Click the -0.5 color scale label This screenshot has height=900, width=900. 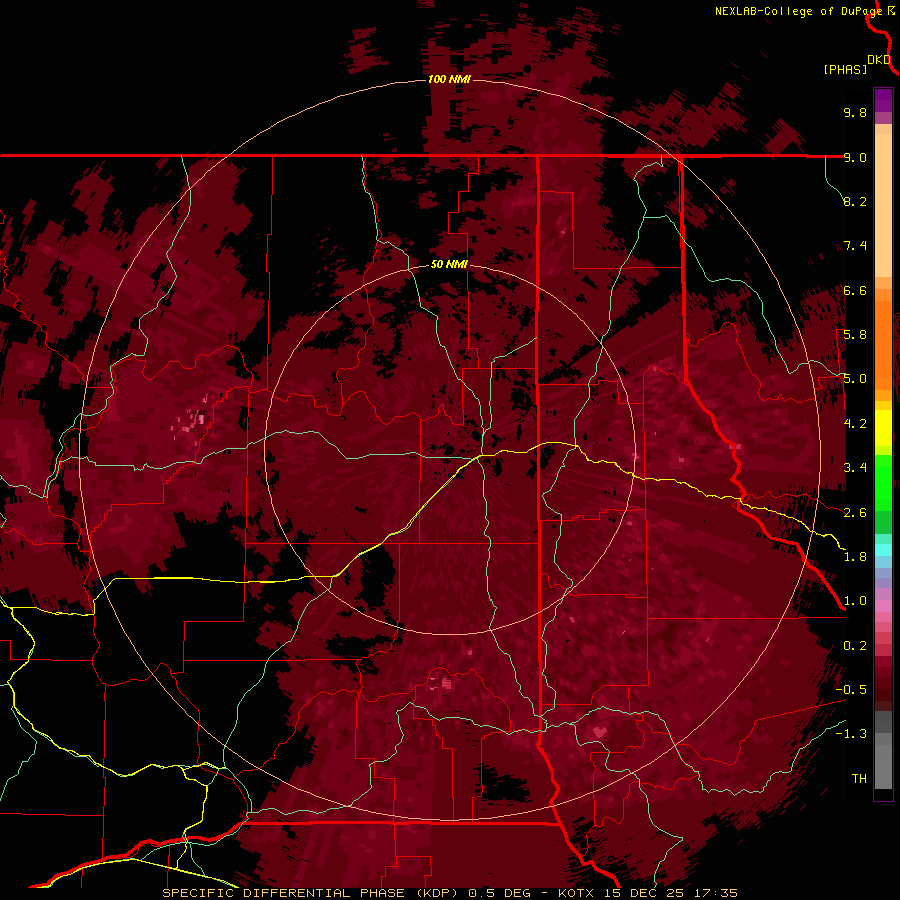[x=851, y=690]
